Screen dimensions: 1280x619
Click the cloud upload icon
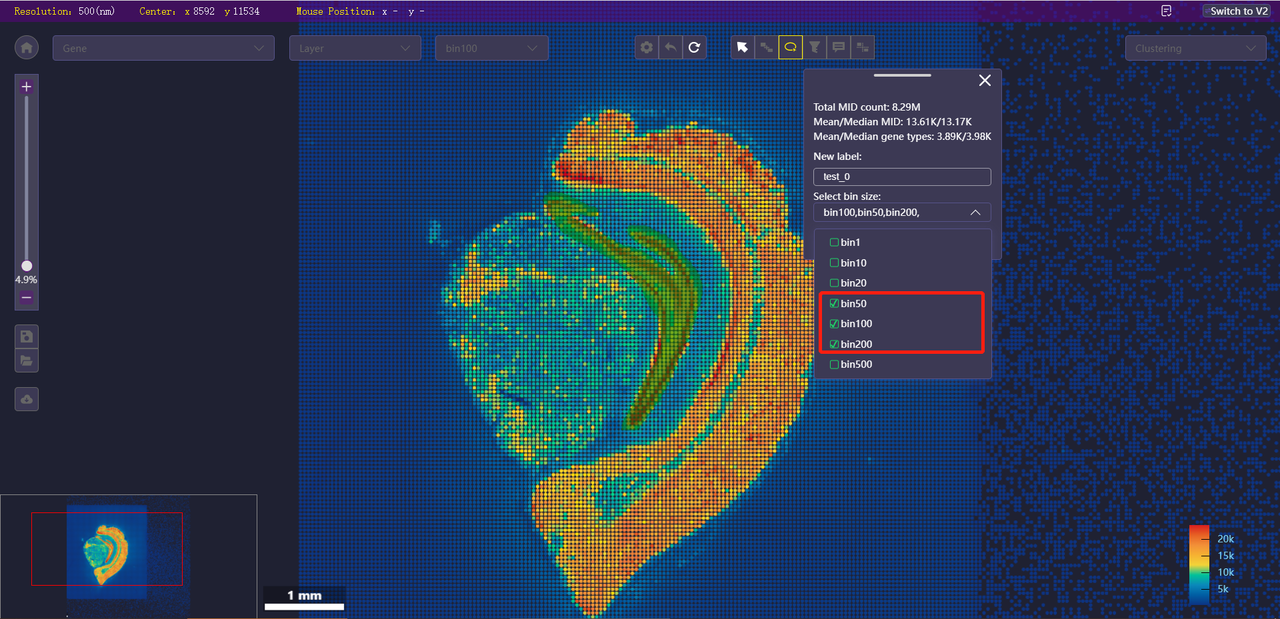27,399
